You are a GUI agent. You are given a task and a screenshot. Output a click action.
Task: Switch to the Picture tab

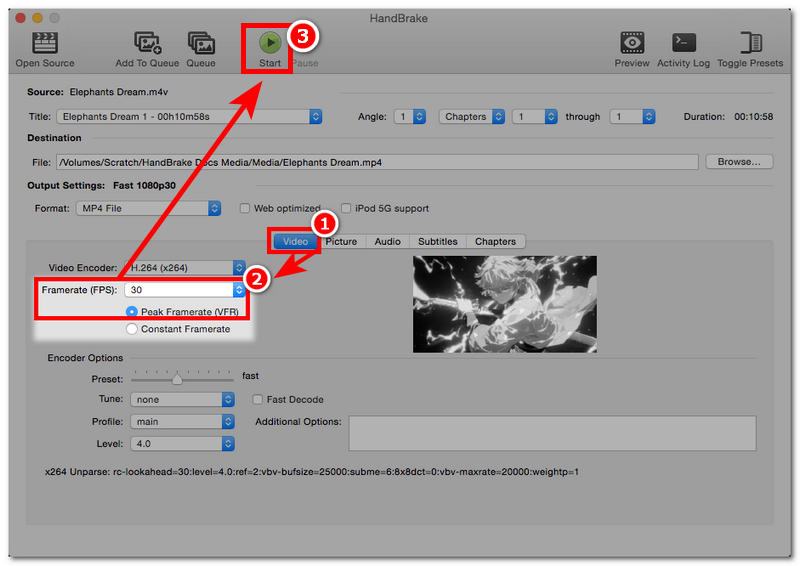(341, 241)
